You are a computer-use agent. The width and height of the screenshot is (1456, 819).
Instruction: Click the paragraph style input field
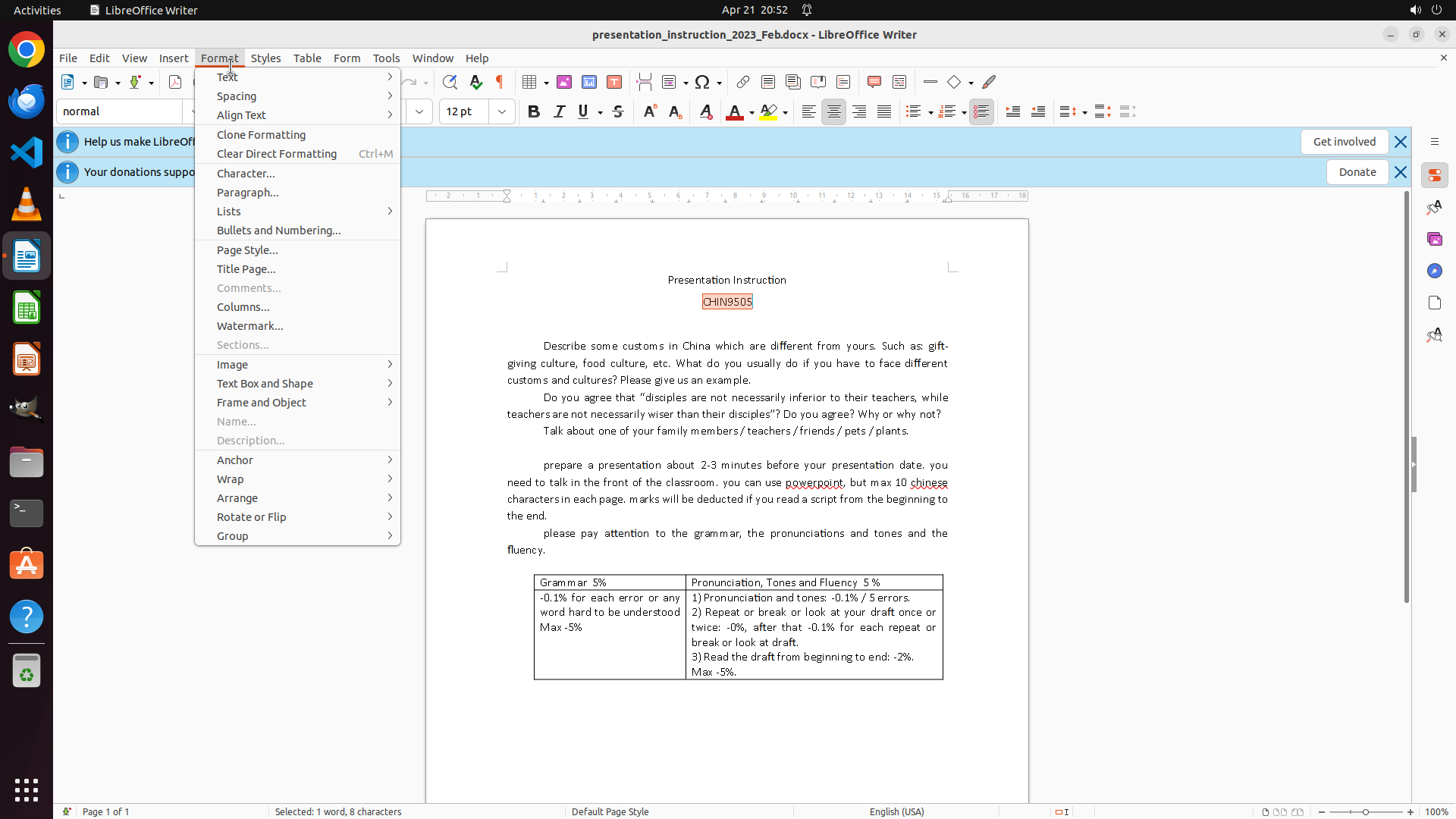(x=119, y=111)
